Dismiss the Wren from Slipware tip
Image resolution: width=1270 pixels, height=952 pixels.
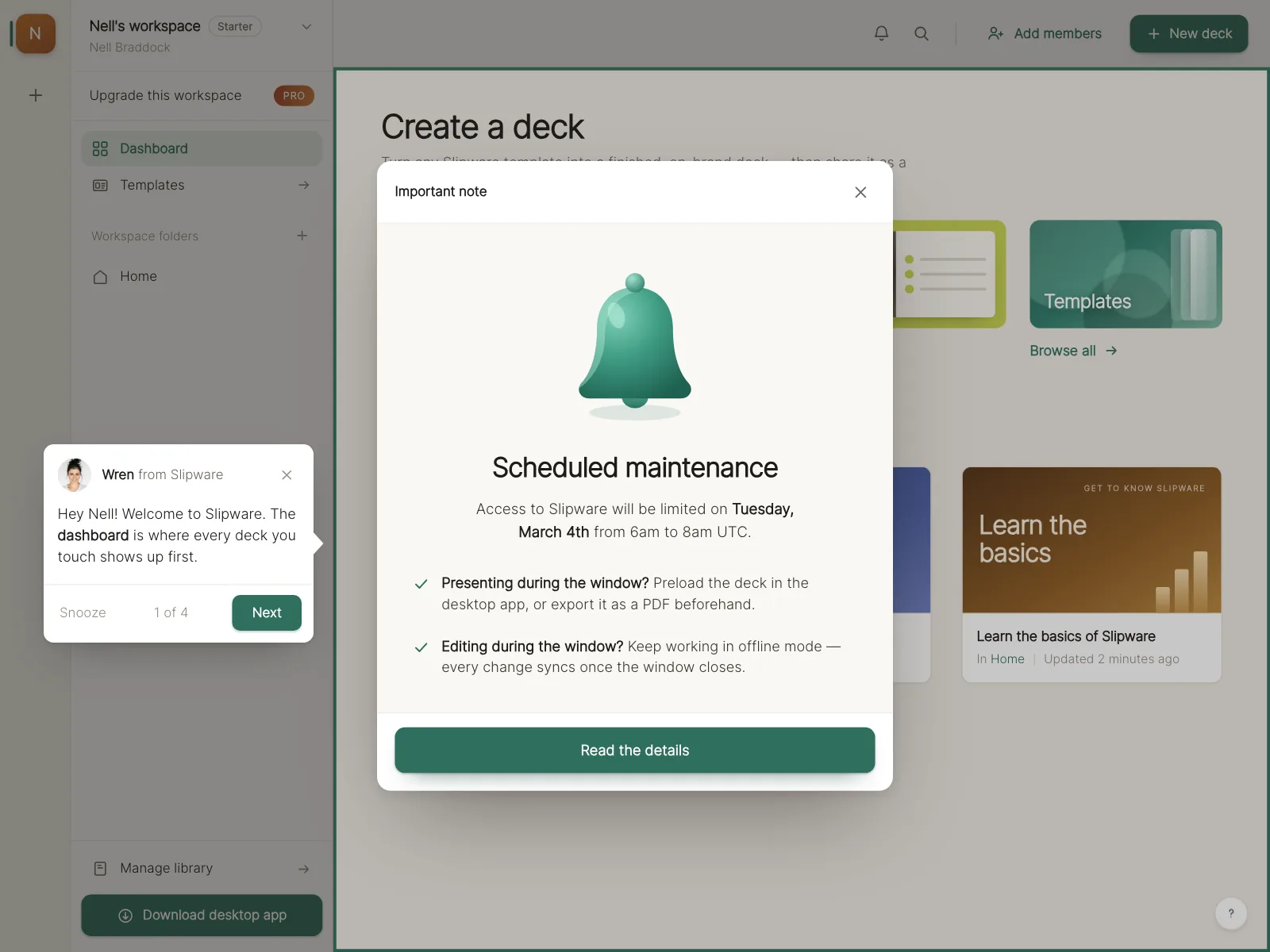tap(287, 474)
